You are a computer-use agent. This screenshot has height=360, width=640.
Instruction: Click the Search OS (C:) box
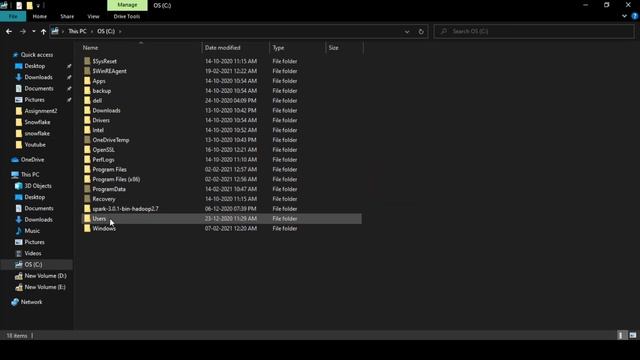[x=534, y=31]
